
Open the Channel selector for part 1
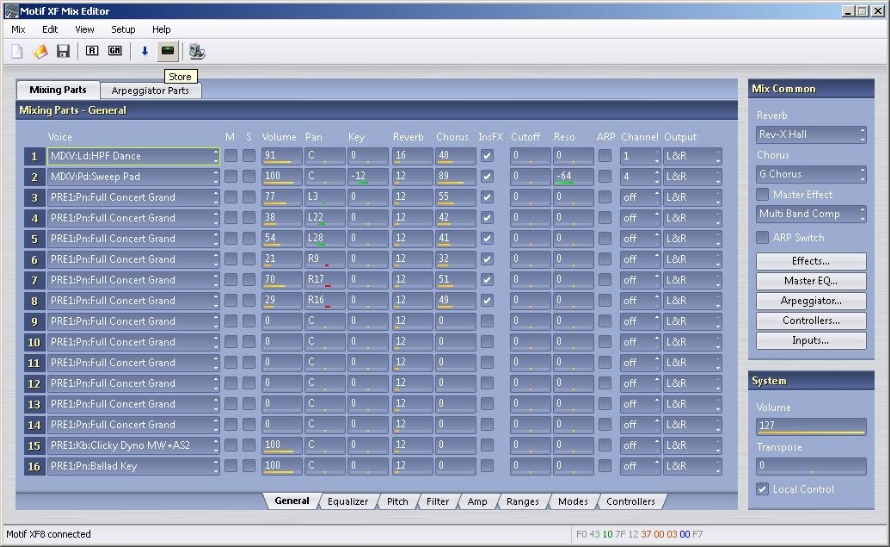640,156
